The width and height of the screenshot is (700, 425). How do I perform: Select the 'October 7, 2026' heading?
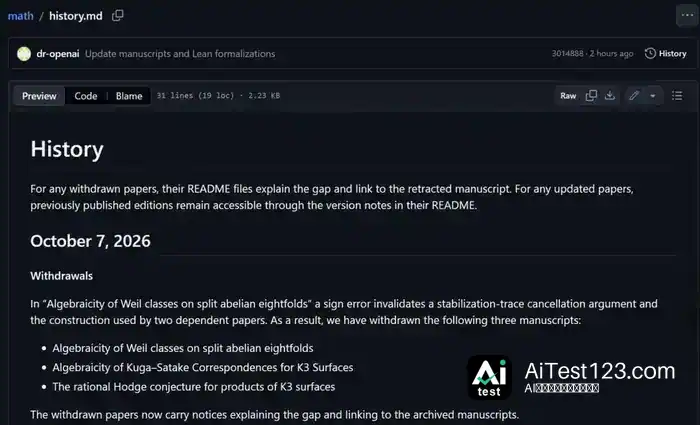91,242
